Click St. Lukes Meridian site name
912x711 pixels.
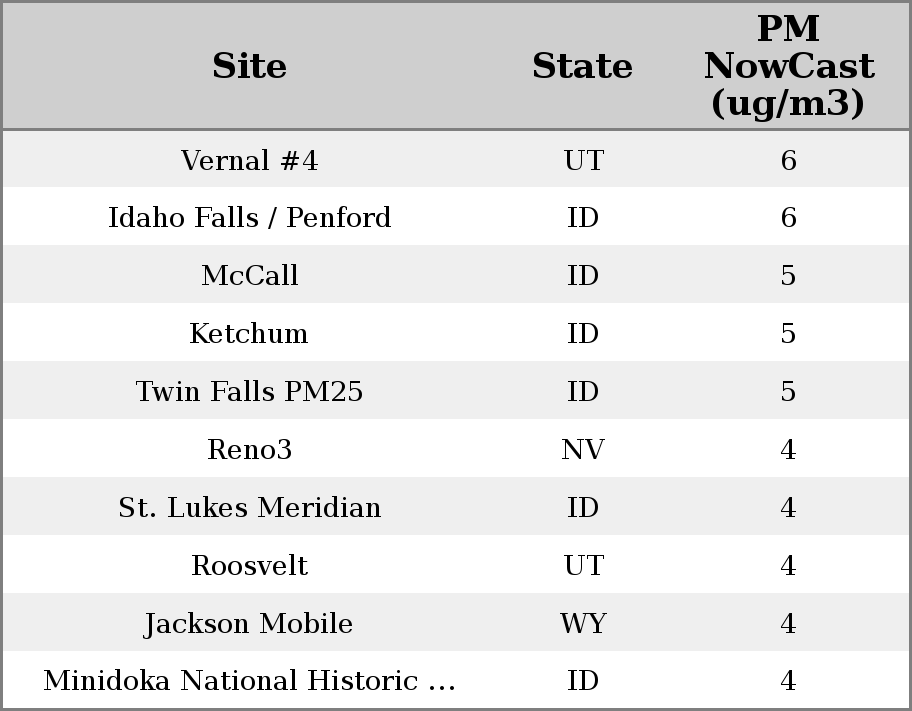(x=249, y=508)
